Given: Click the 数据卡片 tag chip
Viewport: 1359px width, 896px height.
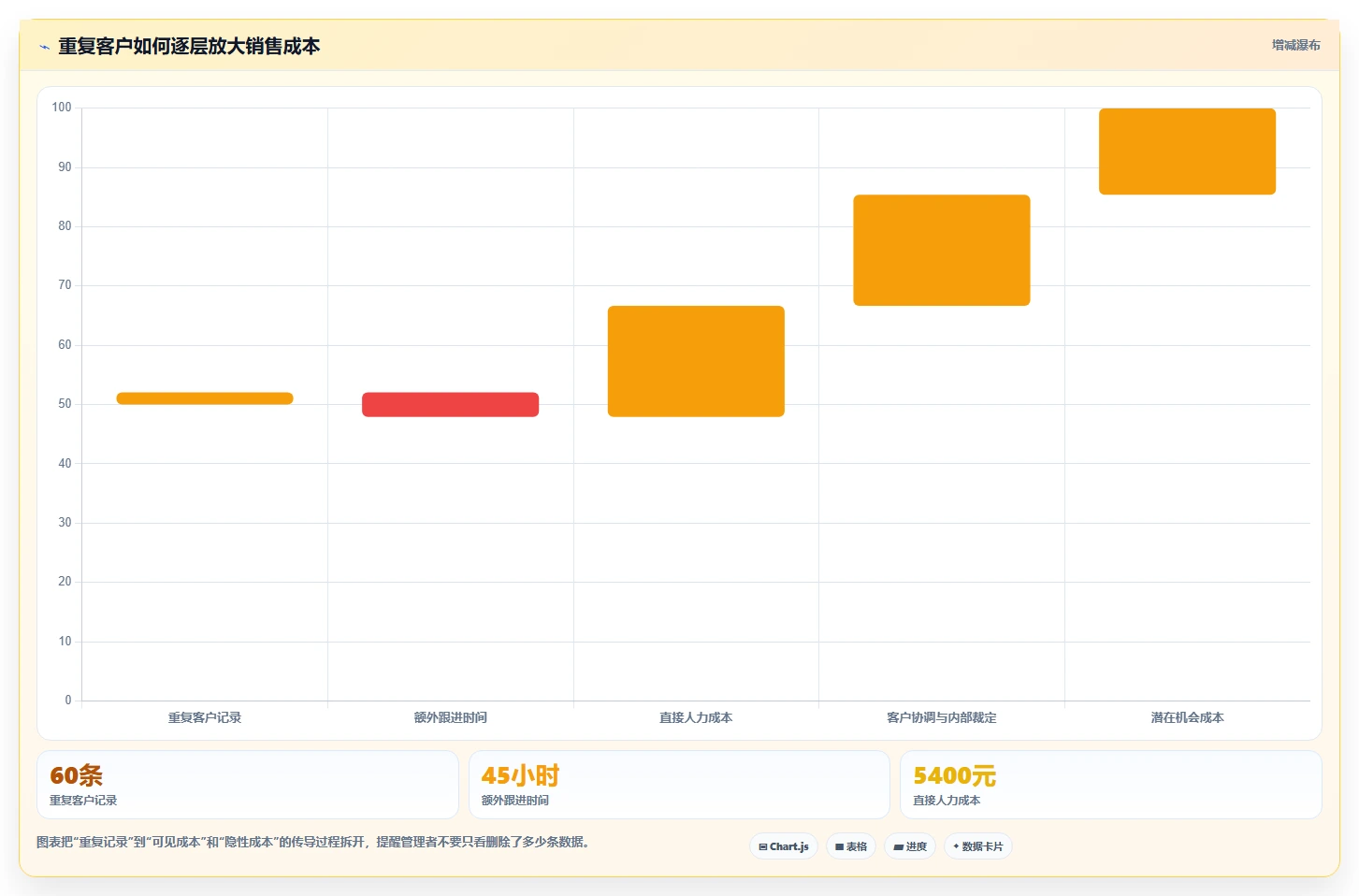Looking at the screenshot, I should [x=978, y=846].
